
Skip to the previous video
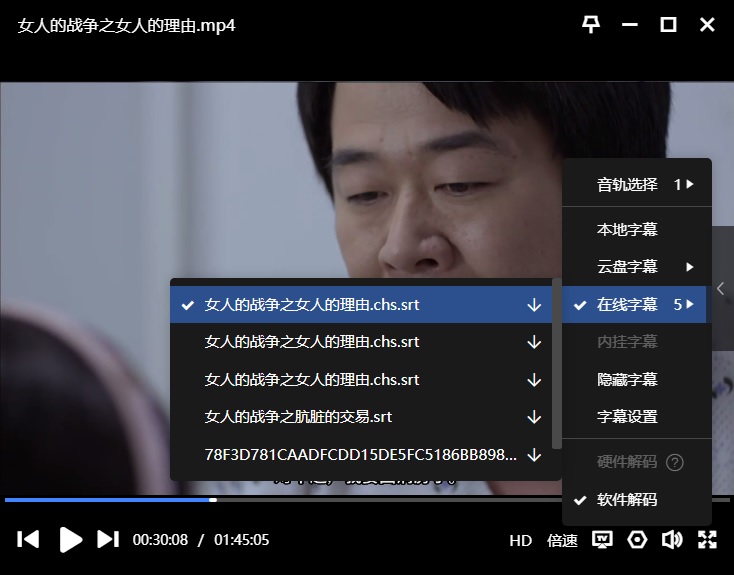[x=29, y=540]
